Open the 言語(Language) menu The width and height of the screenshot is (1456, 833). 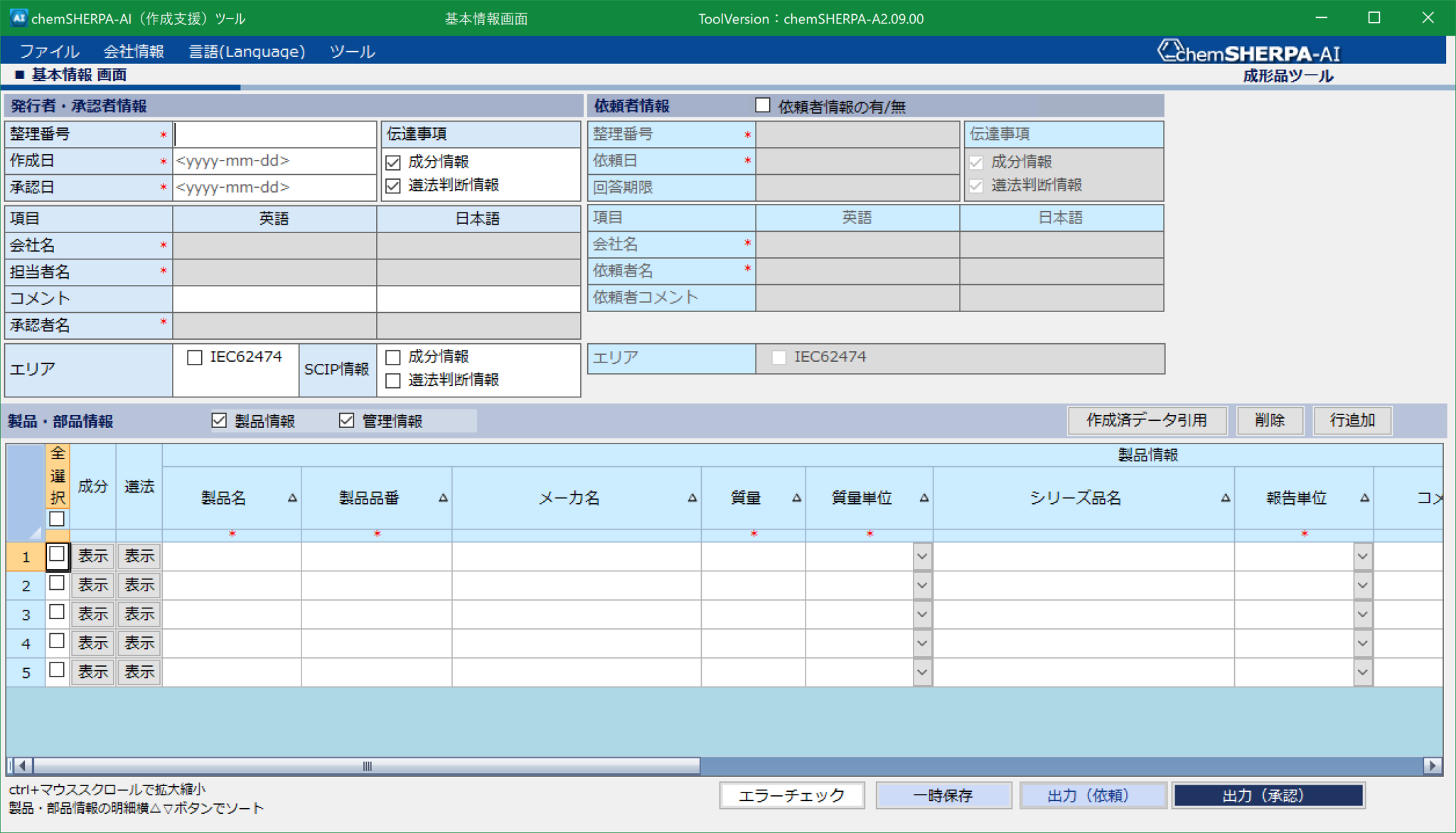point(247,50)
